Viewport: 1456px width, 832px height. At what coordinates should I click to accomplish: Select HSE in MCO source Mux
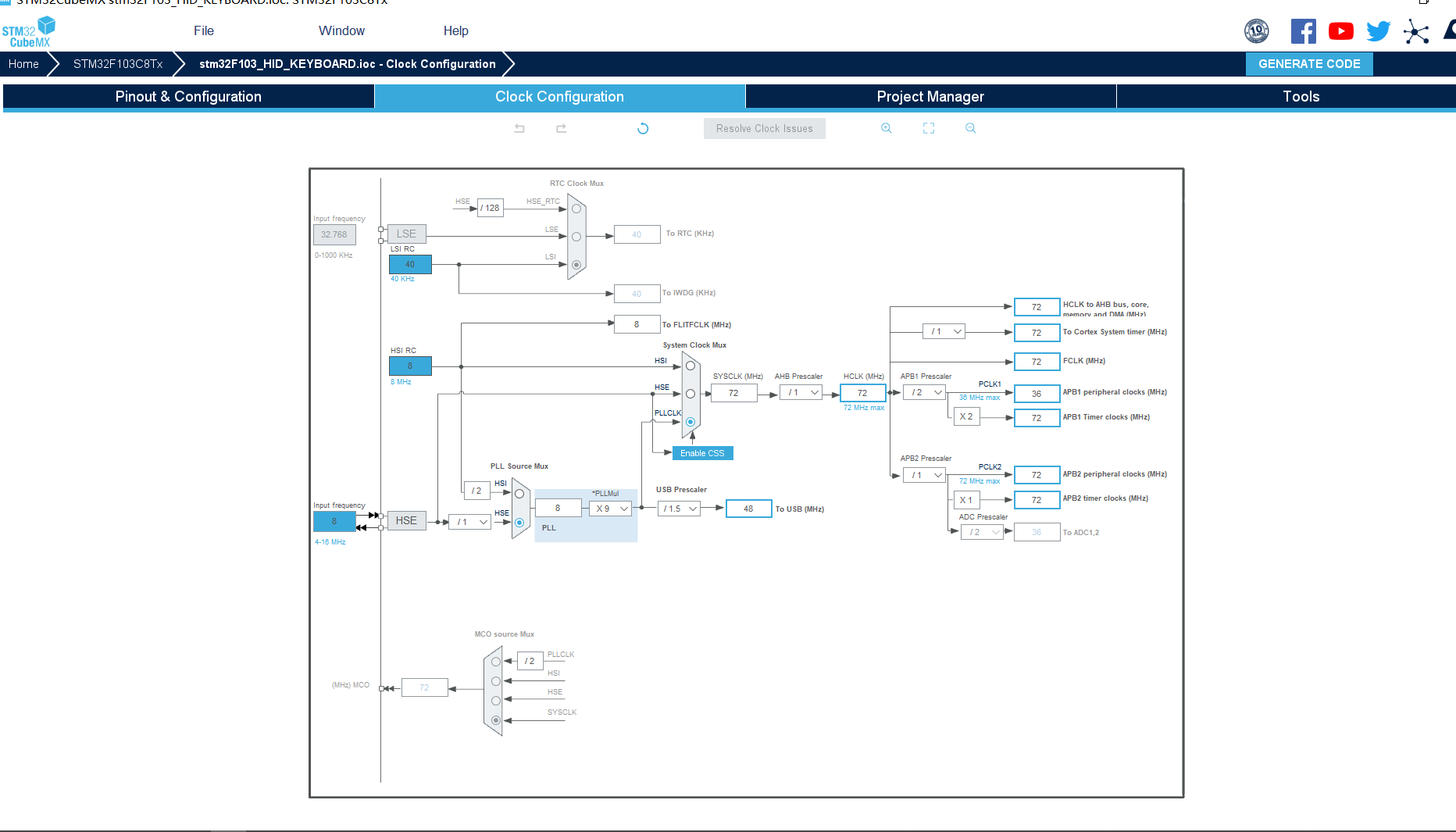click(496, 701)
